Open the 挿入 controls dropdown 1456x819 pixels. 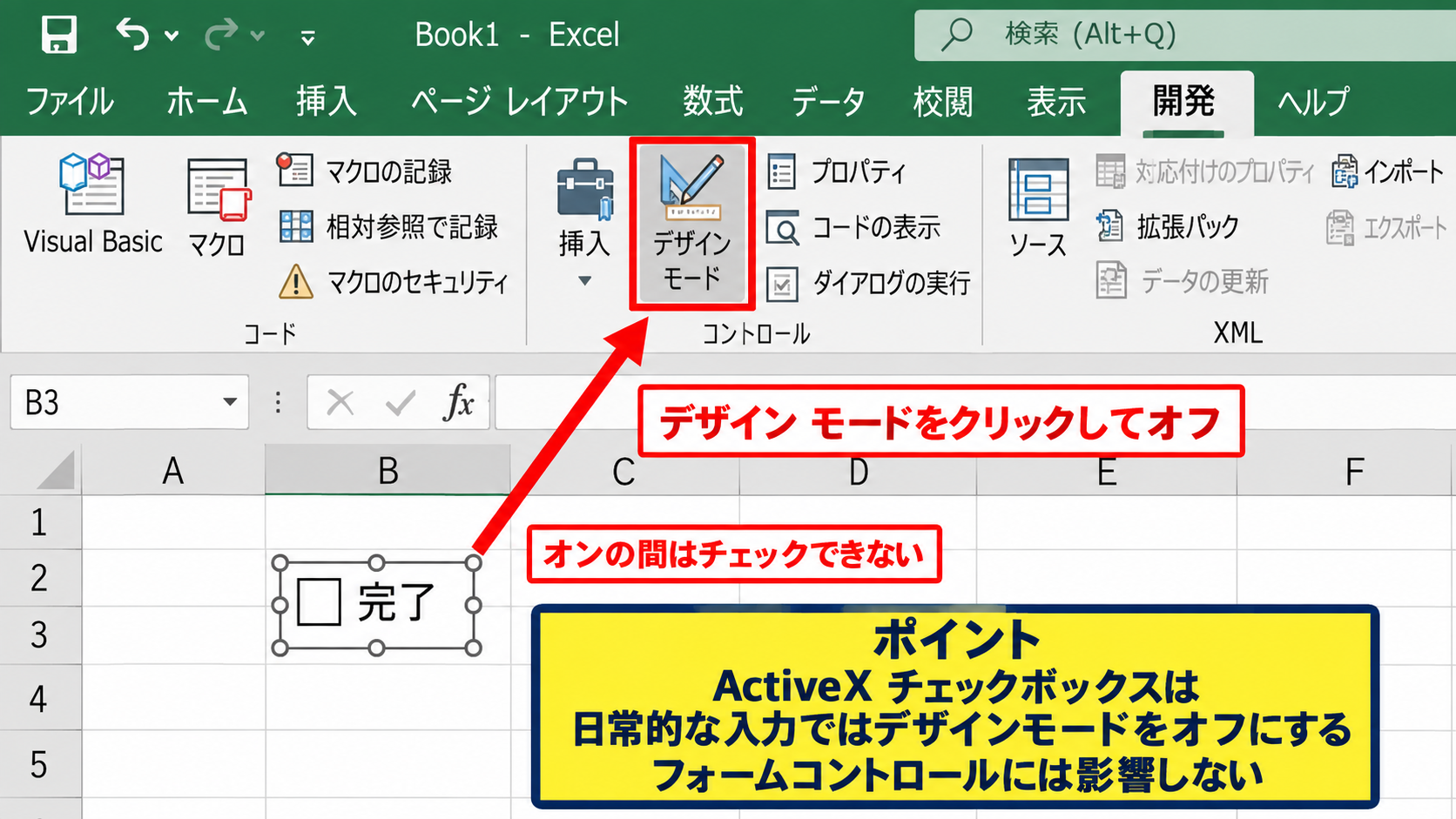(x=584, y=224)
